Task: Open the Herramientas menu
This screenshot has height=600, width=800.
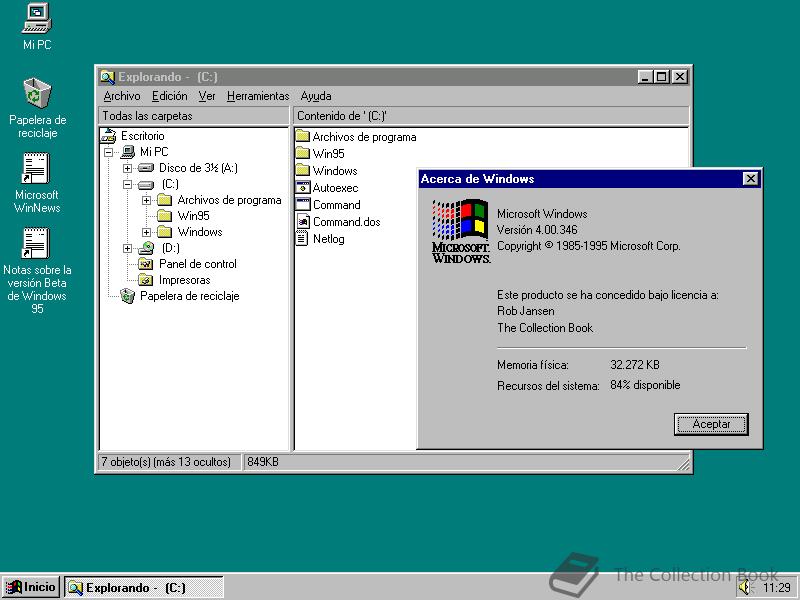Action: coord(258,96)
